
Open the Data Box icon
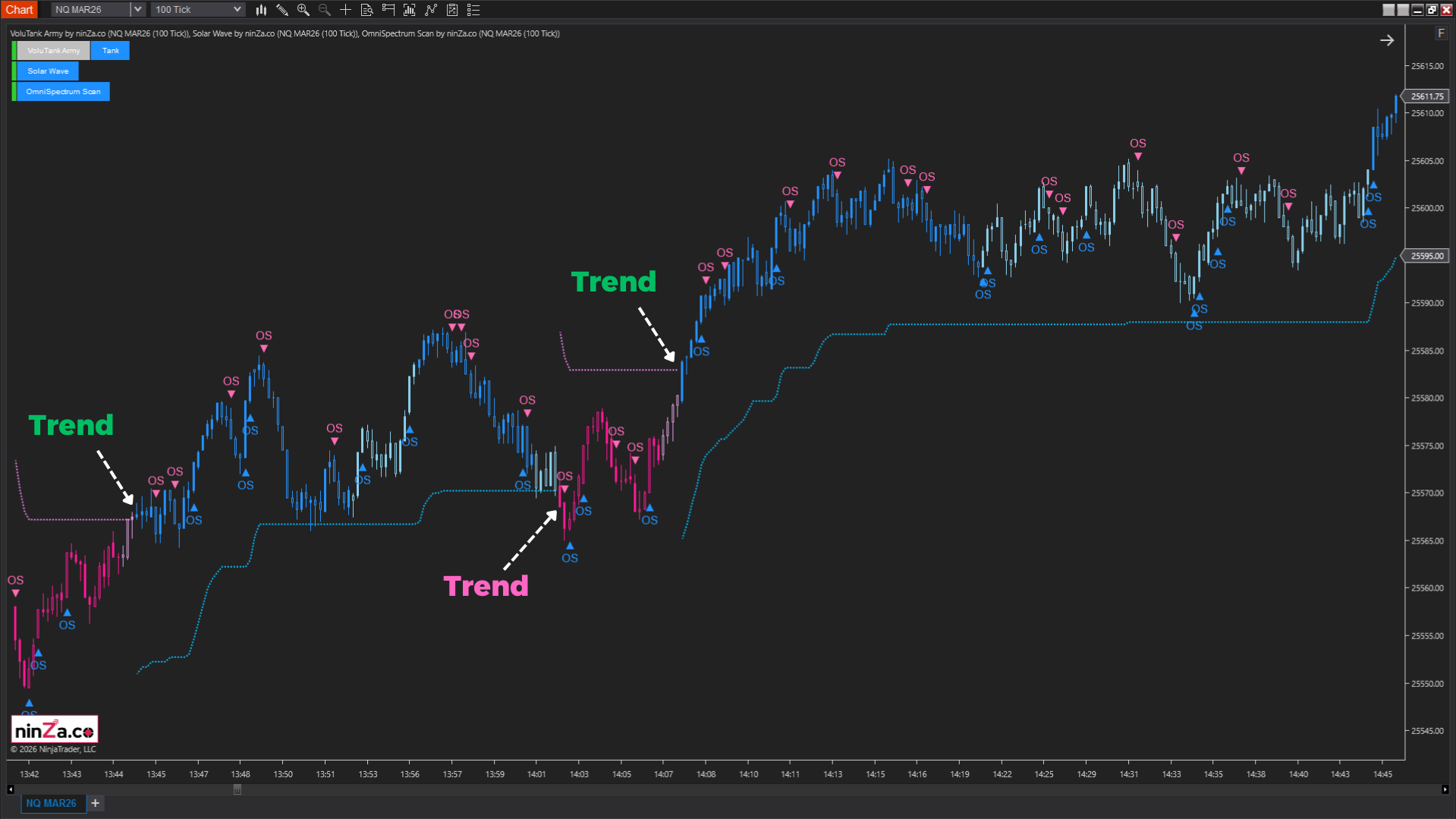point(367,10)
